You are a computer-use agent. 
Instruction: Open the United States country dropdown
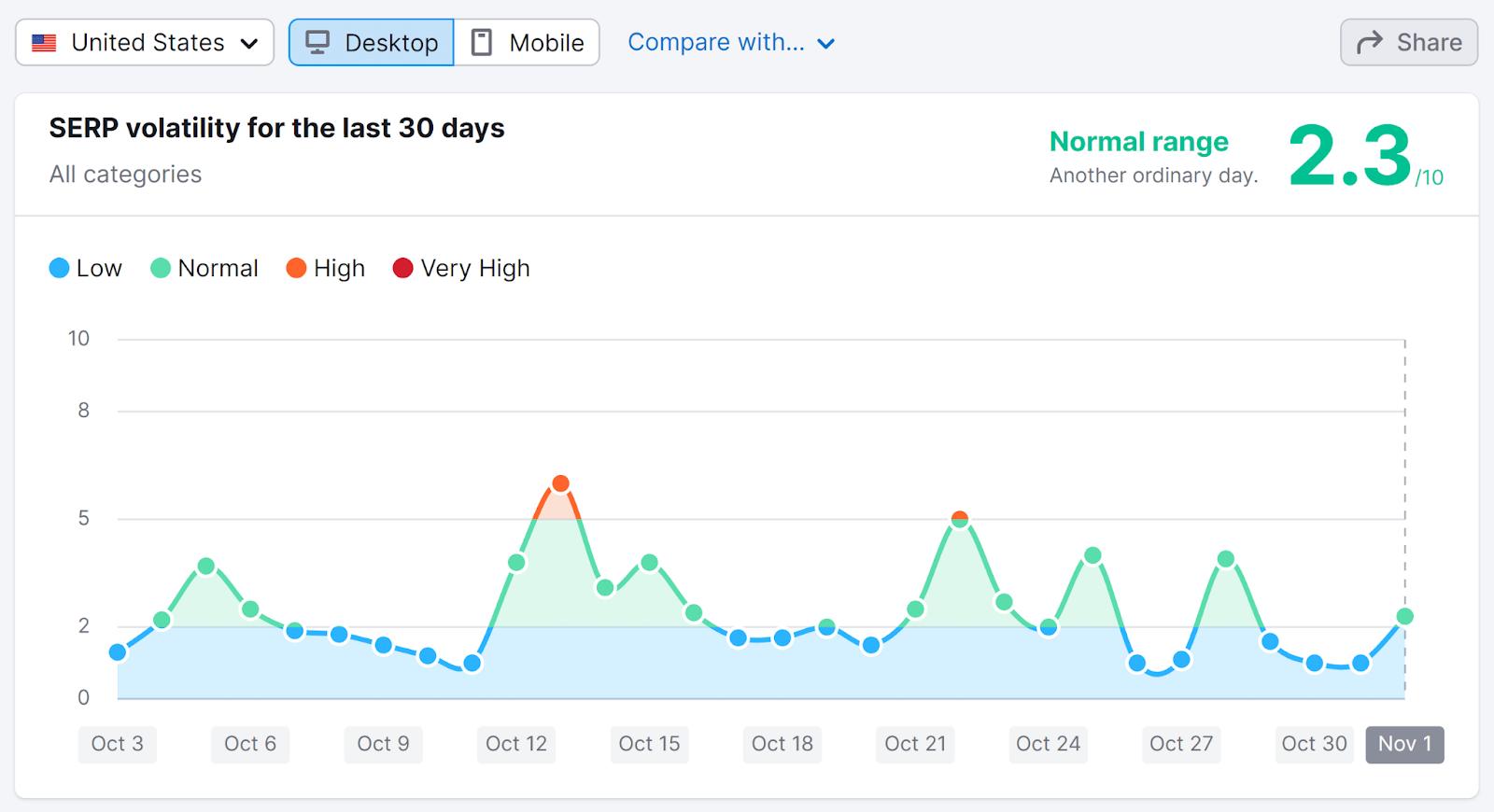pyautogui.click(x=145, y=43)
